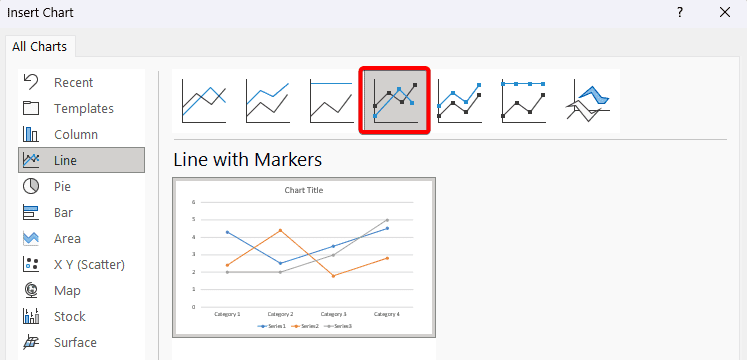Select the Line with Markers subtype

tap(395, 101)
